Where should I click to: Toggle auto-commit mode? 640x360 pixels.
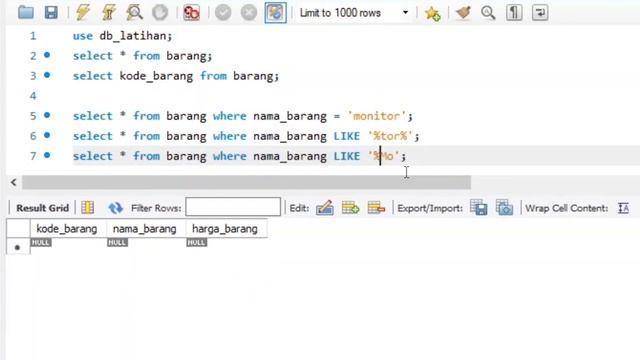pos(276,13)
